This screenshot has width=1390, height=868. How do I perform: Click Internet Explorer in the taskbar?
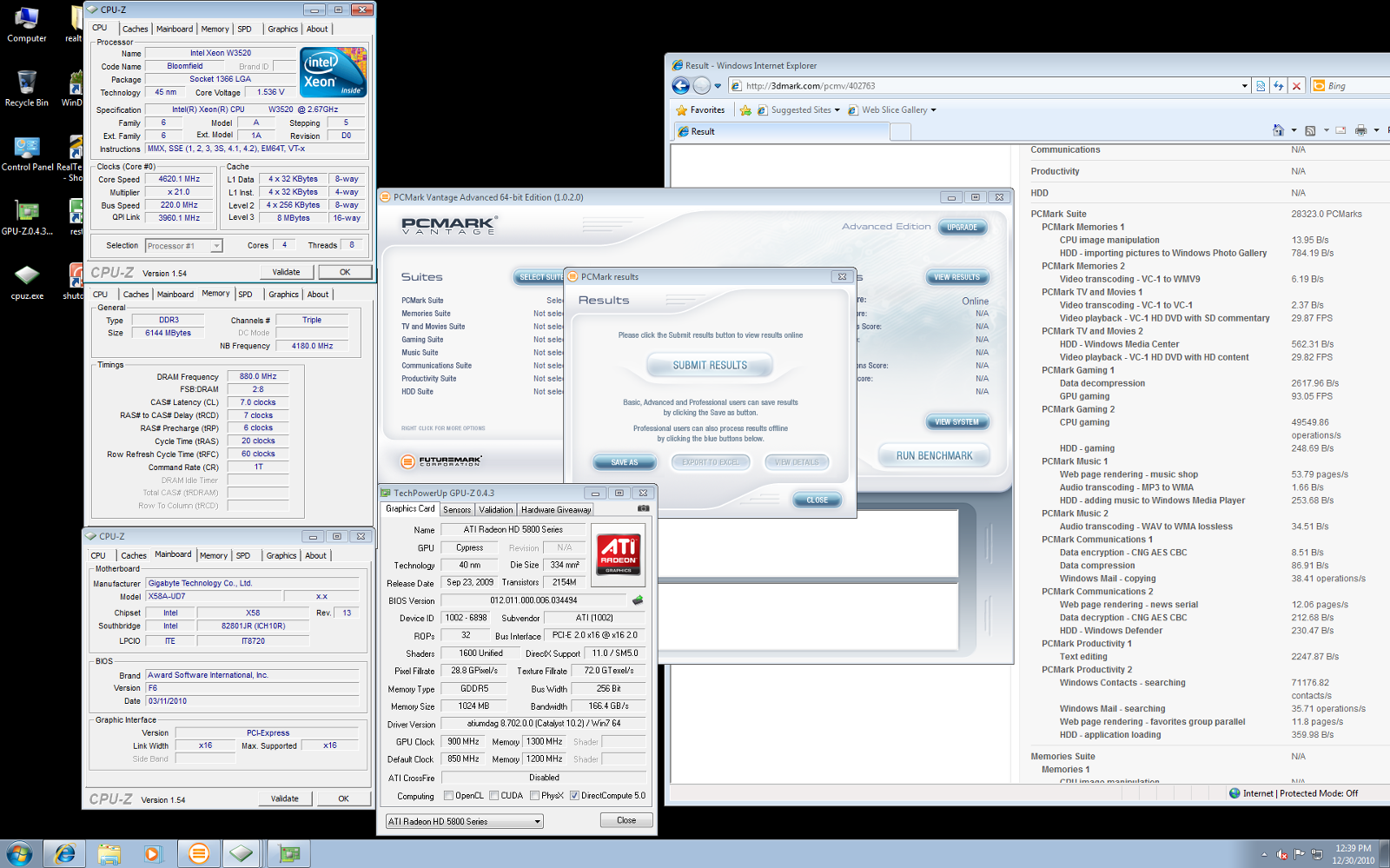pos(64,853)
